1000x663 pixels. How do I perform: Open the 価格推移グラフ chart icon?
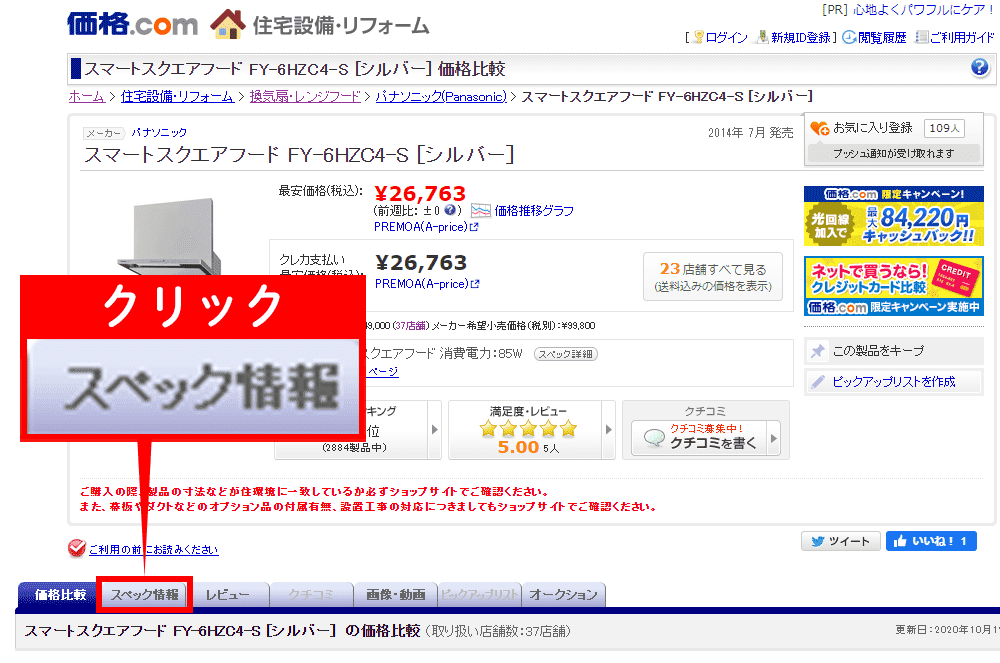click(480, 210)
